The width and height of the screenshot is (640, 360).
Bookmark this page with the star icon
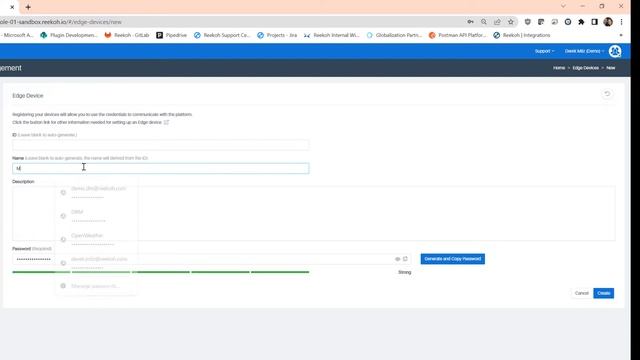tap(511, 22)
